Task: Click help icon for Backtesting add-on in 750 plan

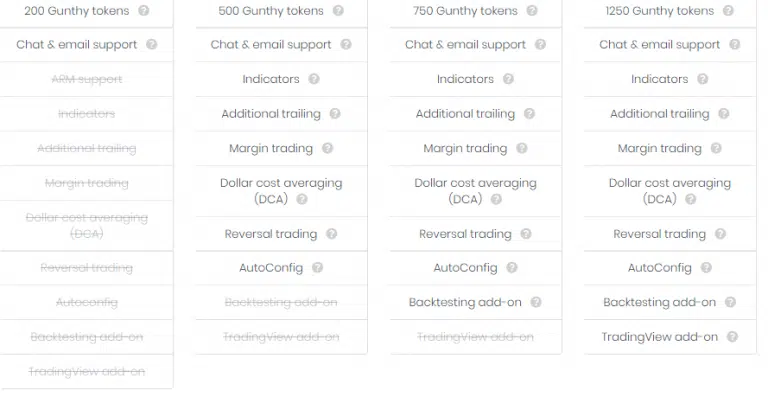Action: [x=536, y=302]
